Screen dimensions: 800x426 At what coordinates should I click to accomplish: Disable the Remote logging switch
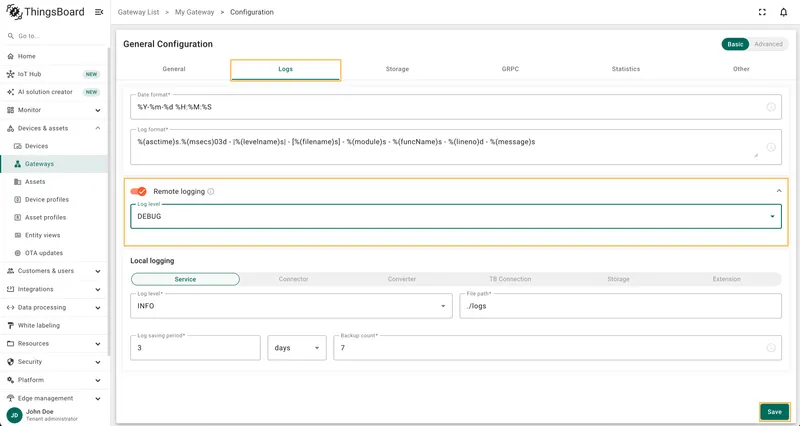(x=138, y=191)
